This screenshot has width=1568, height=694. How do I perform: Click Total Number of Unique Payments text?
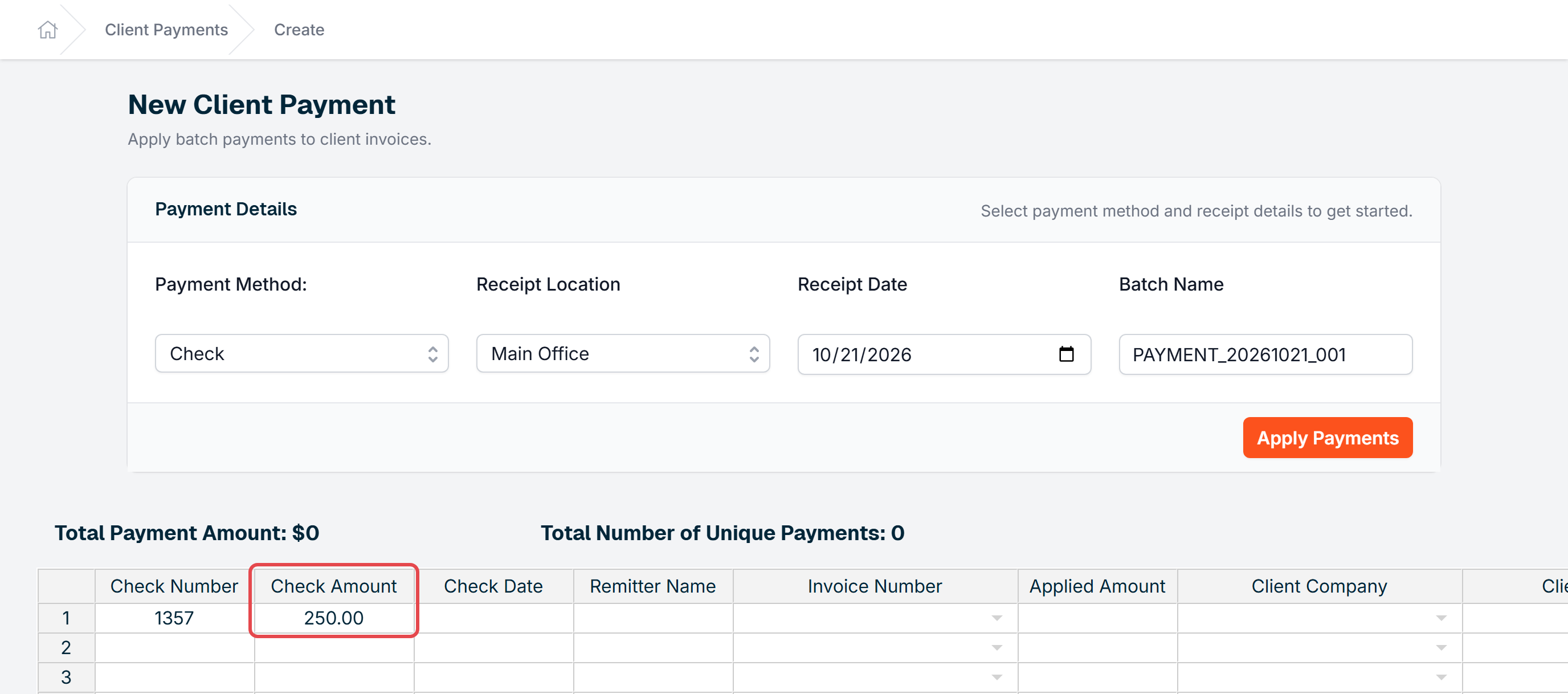pyautogui.click(x=722, y=533)
